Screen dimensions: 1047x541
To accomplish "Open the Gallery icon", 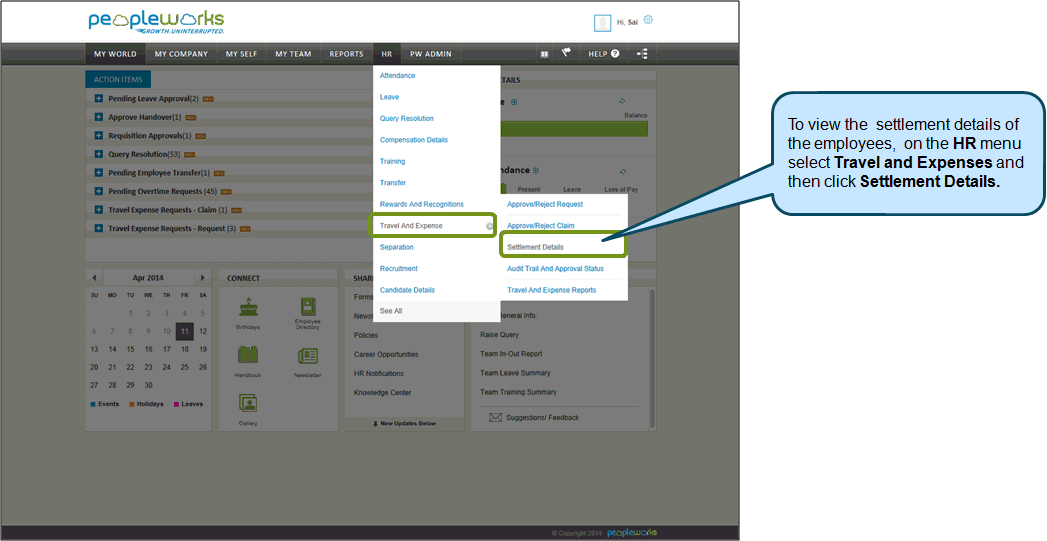I will tap(248, 403).
